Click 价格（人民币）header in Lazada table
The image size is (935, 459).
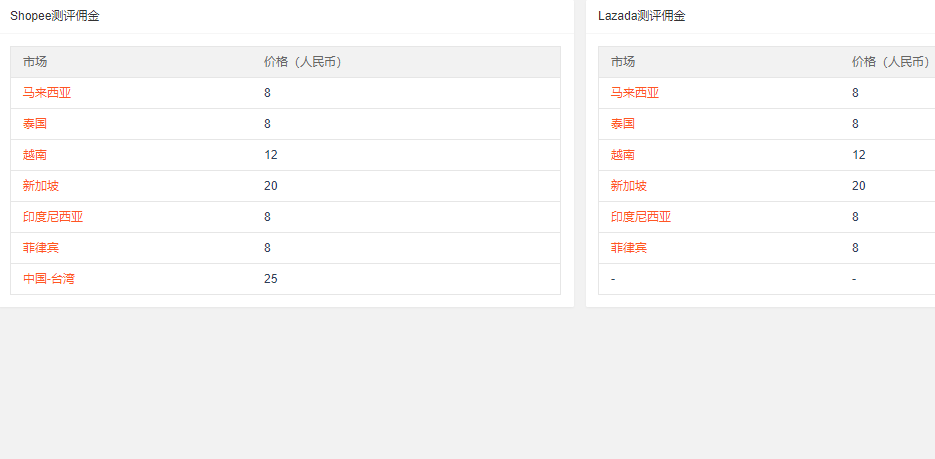893,62
